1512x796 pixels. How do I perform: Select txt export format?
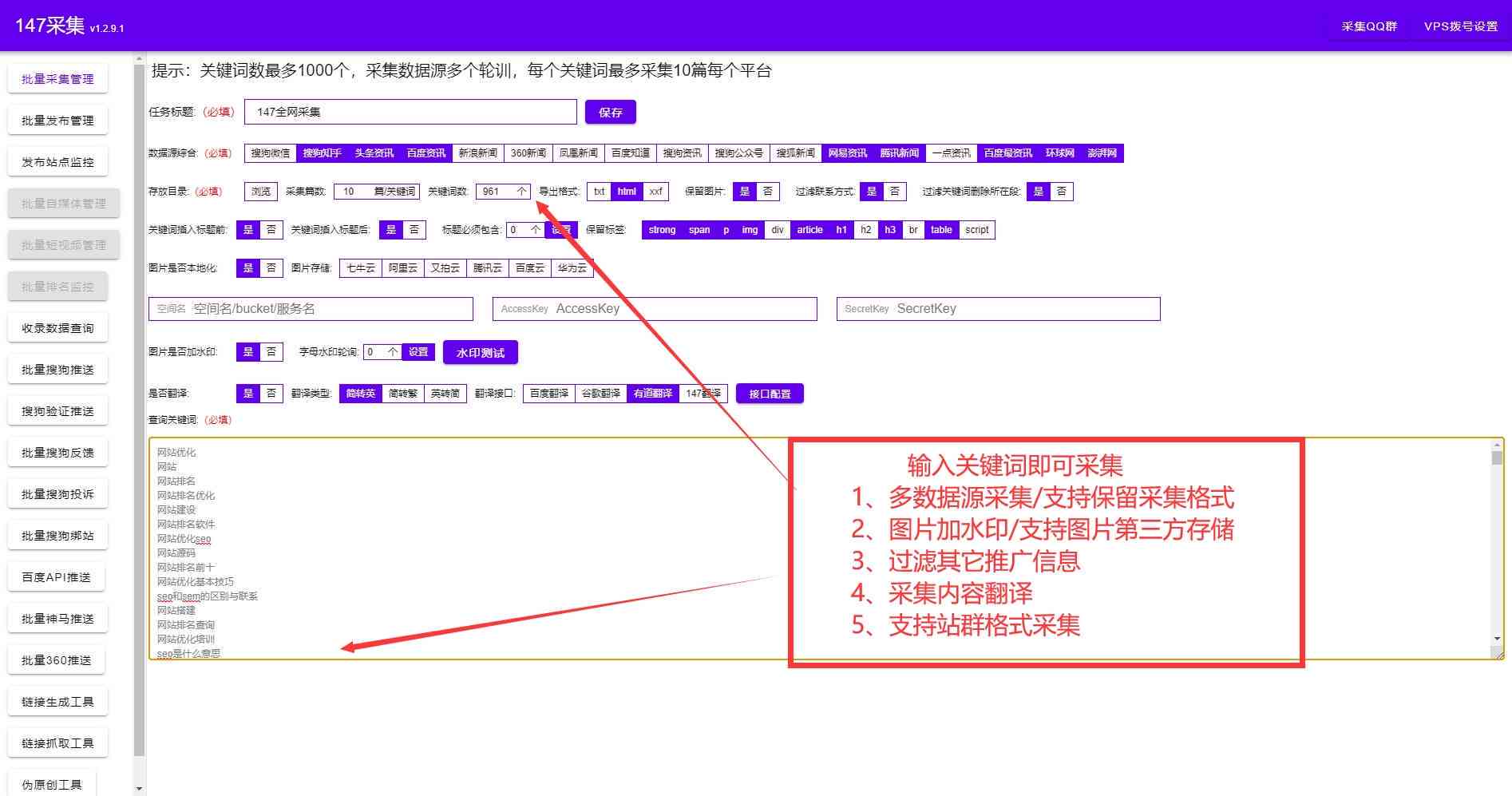[x=600, y=192]
